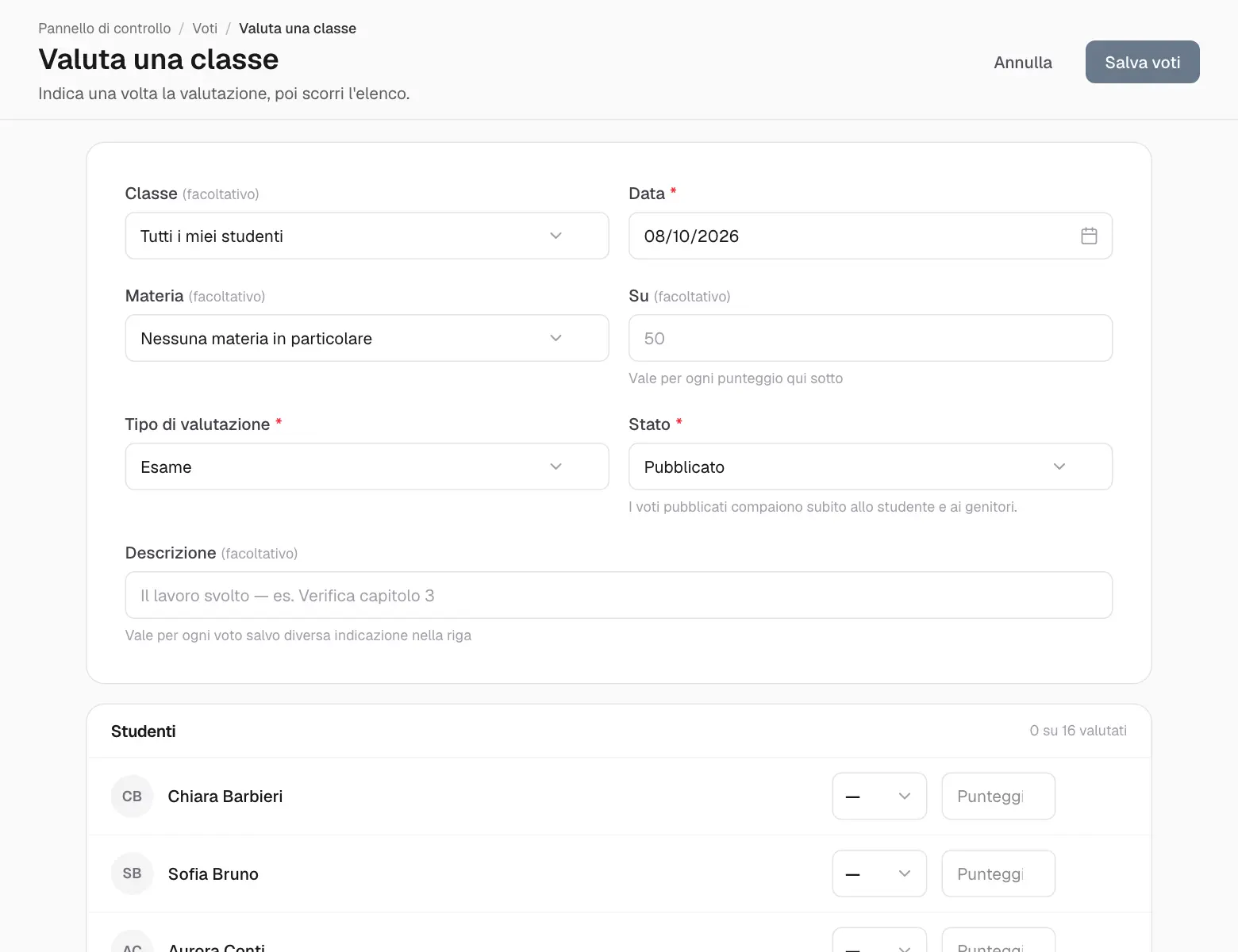Image resolution: width=1238 pixels, height=952 pixels.
Task: Click into the Descrizione text field
Action: point(619,595)
